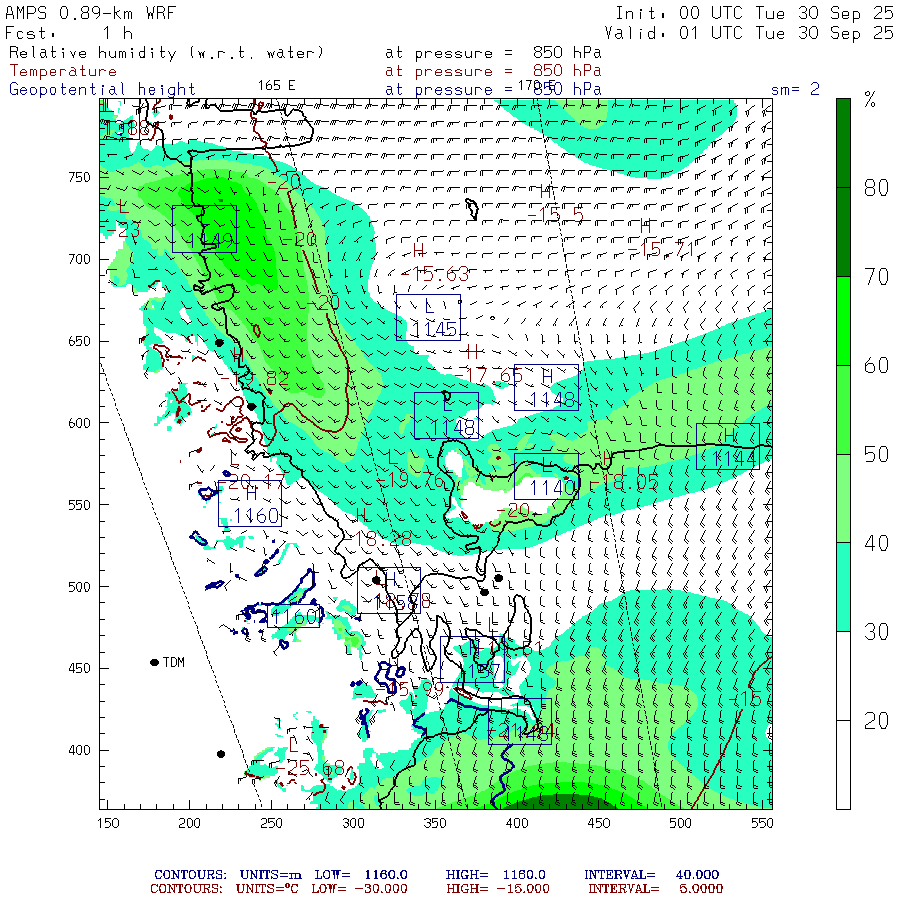Click the '-15.71' temperature high label
900x900 pixels.
click(x=661, y=250)
